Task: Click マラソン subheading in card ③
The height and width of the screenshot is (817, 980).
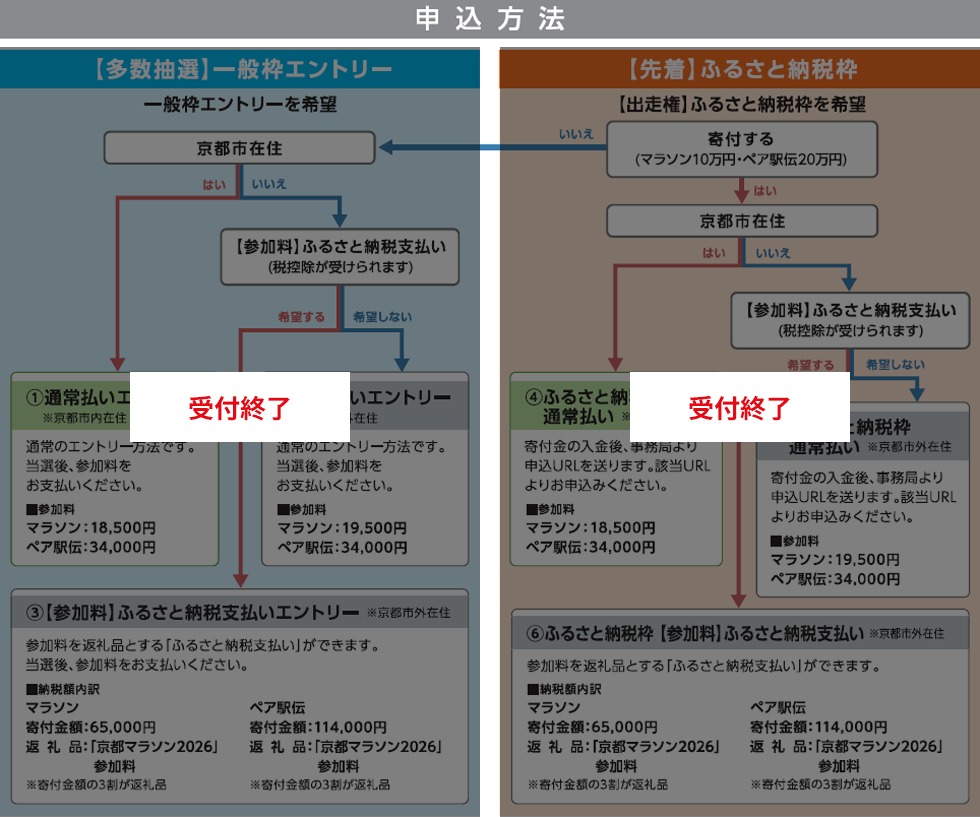Action: click(52, 708)
